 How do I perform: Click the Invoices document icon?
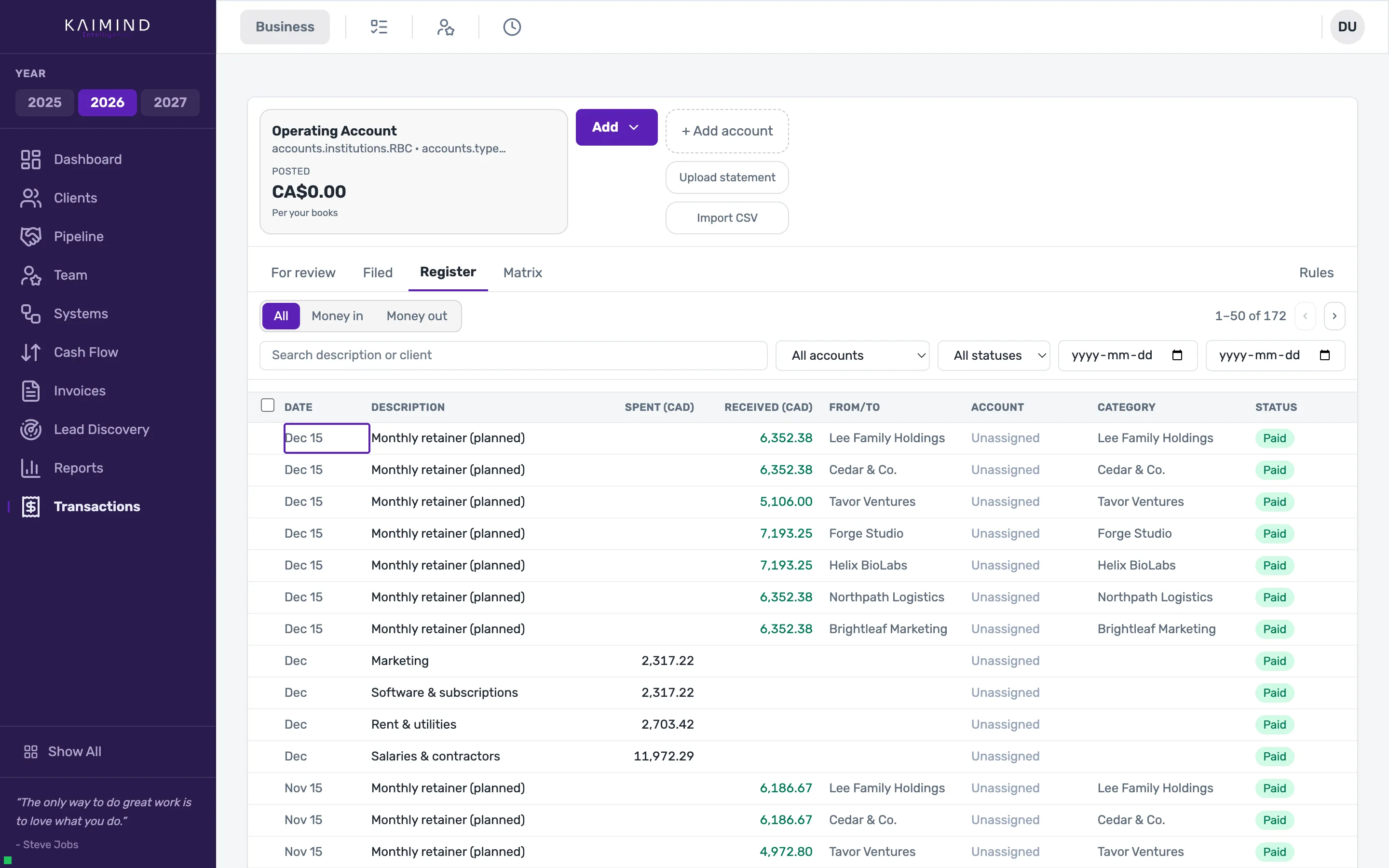click(x=30, y=391)
